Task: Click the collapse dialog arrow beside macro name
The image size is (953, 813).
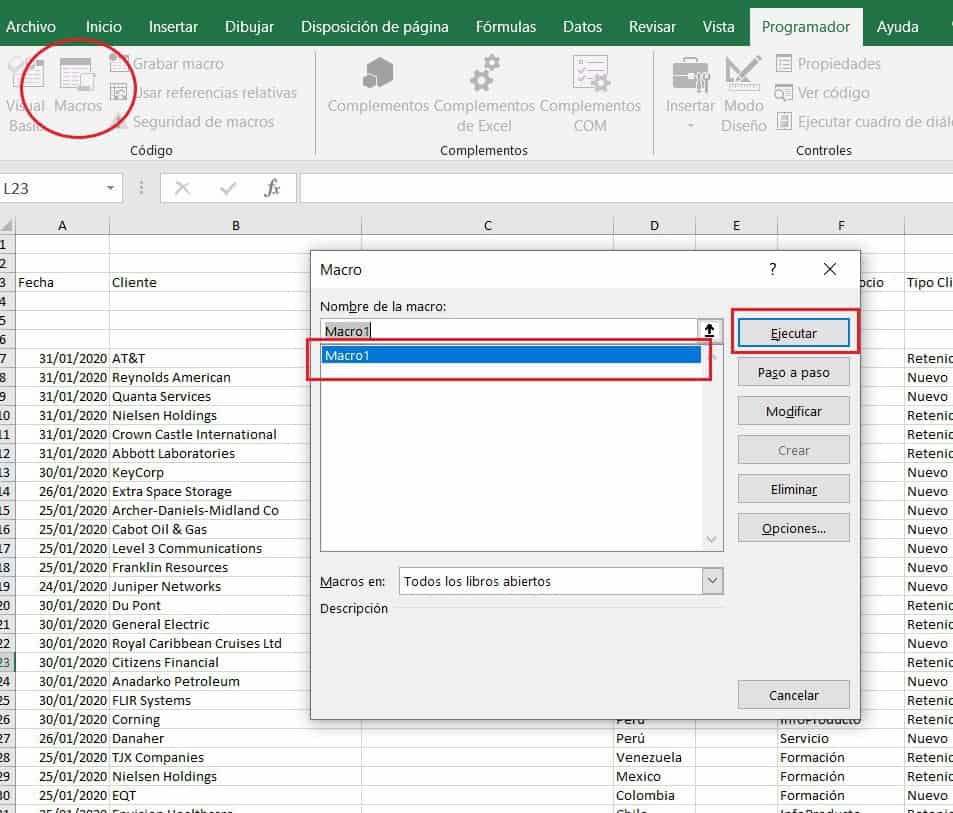Action: pyautogui.click(x=709, y=331)
